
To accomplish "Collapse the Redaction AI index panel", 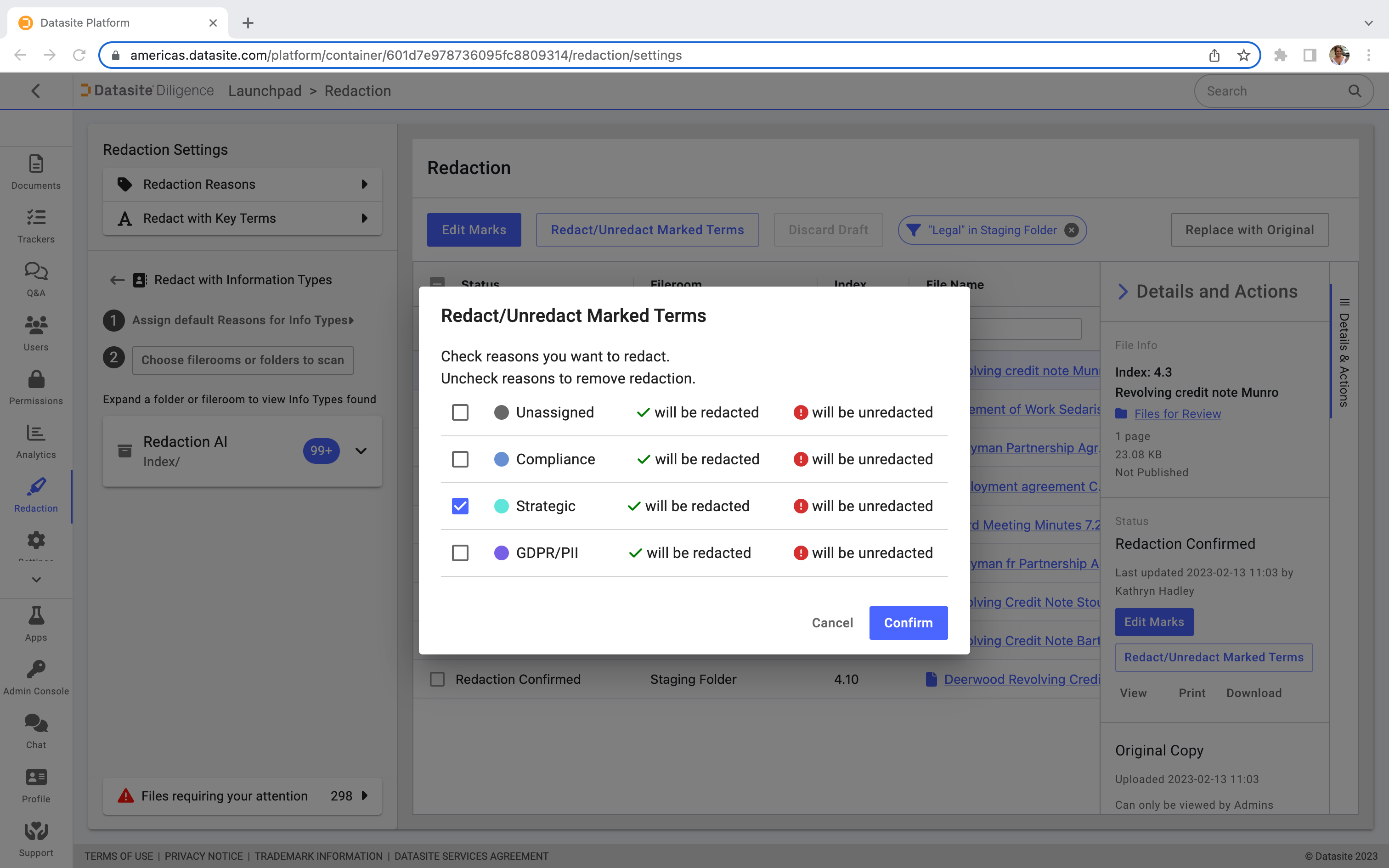I will [361, 451].
